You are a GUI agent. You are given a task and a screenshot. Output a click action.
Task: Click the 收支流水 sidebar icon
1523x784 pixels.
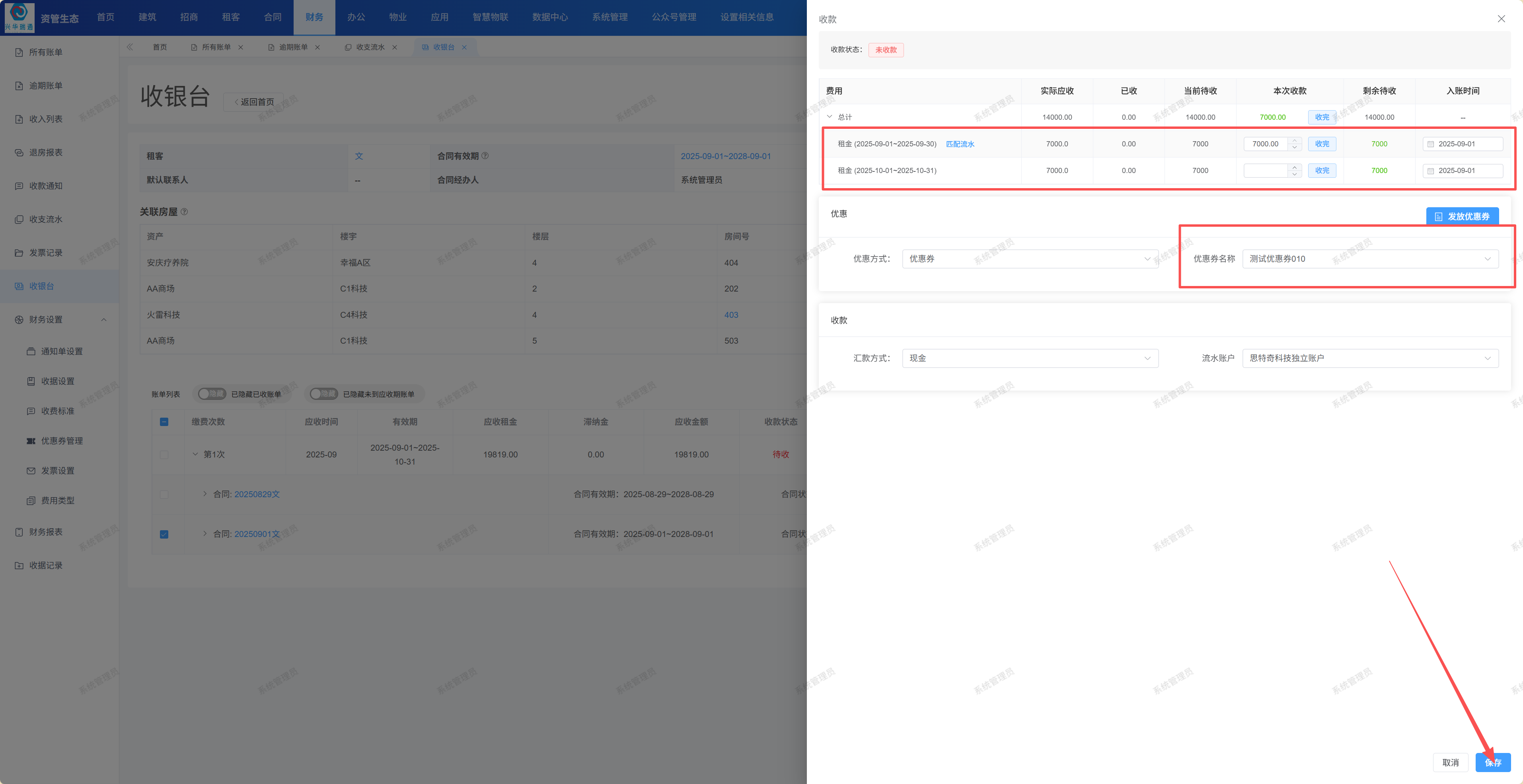pyautogui.click(x=19, y=219)
